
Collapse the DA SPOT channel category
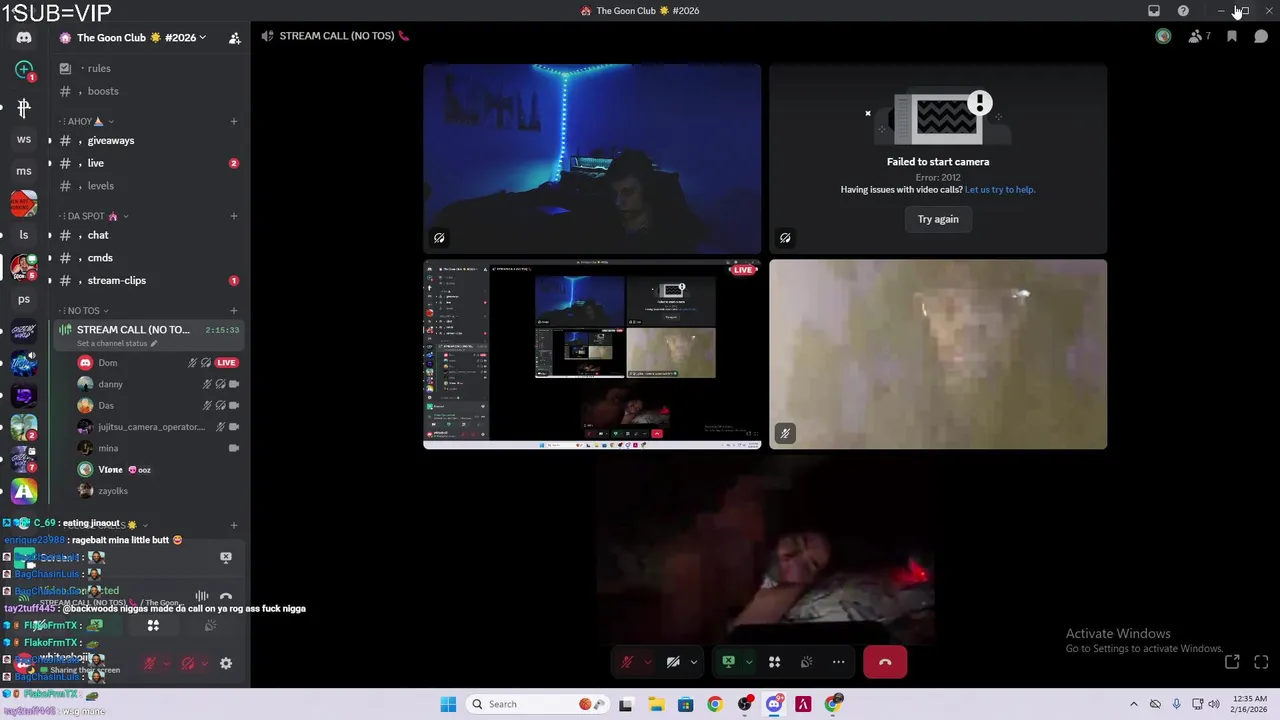point(93,216)
